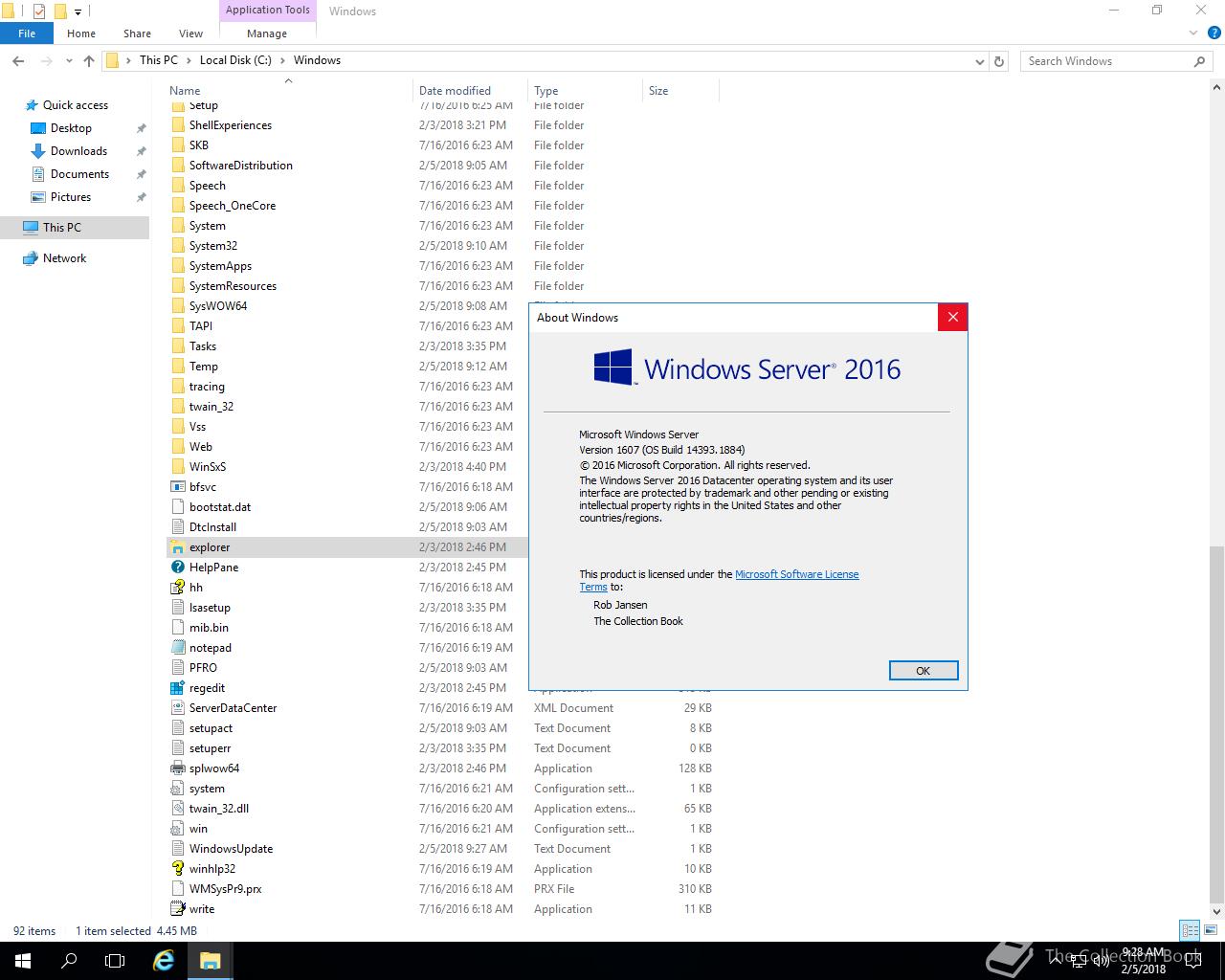The width and height of the screenshot is (1225, 980).
Task: Open the Manage ribbon tab
Action: pyautogui.click(x=267, y=33)
